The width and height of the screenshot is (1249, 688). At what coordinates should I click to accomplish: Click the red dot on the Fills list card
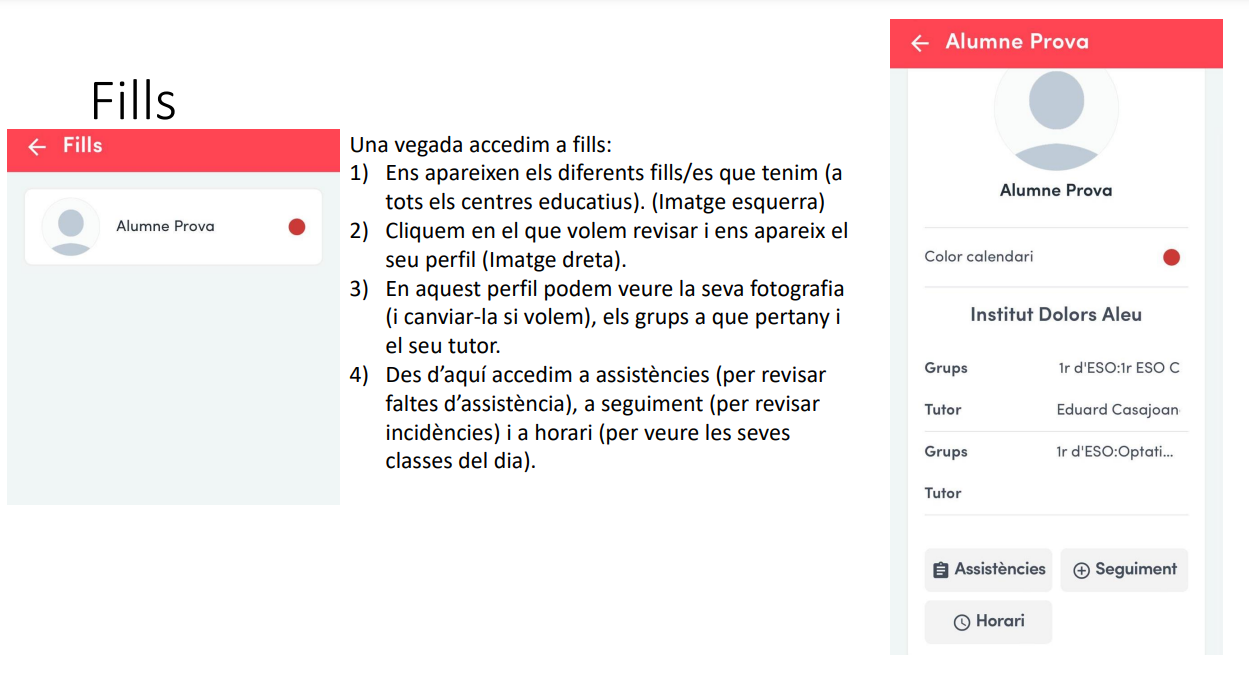click(x=296, y=227)
